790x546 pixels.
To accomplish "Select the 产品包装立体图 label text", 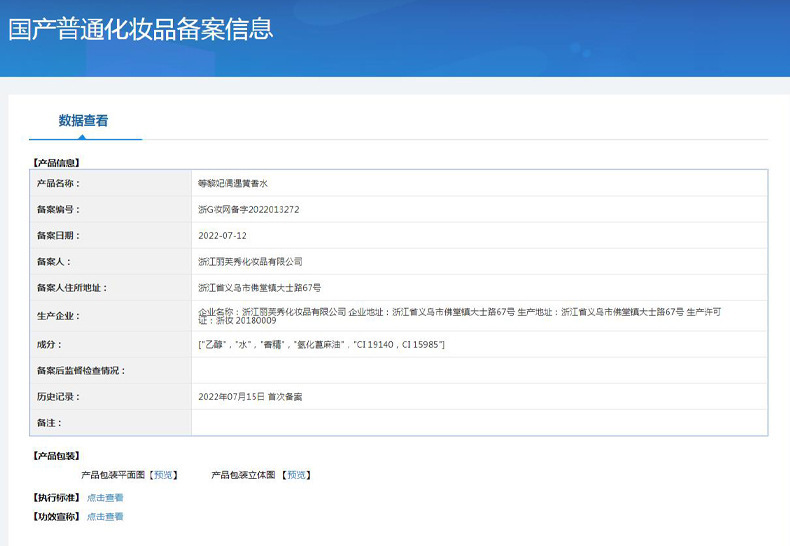I will tap(243, 475).
